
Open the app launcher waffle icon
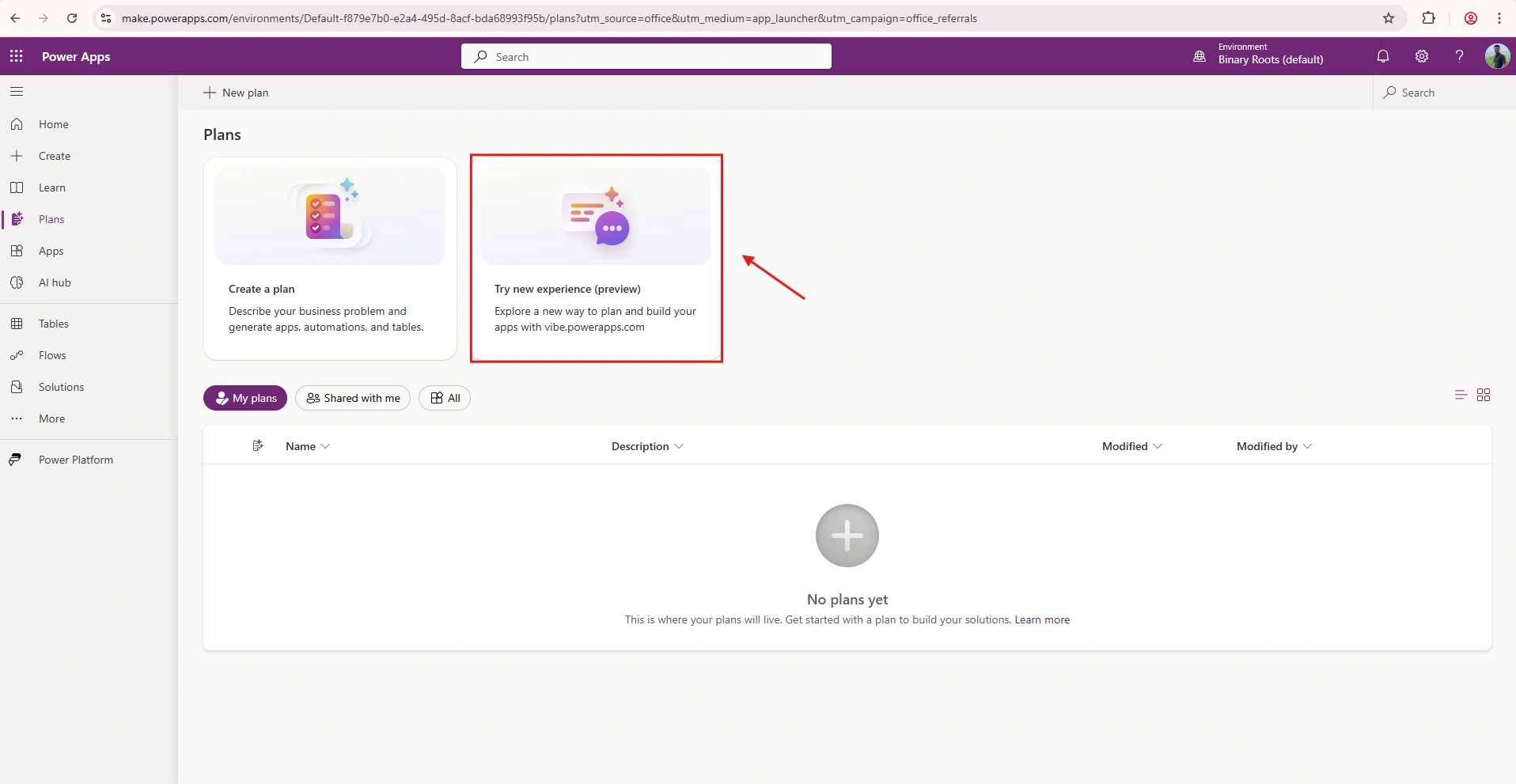pyautogui.click(x=17, y=56)
